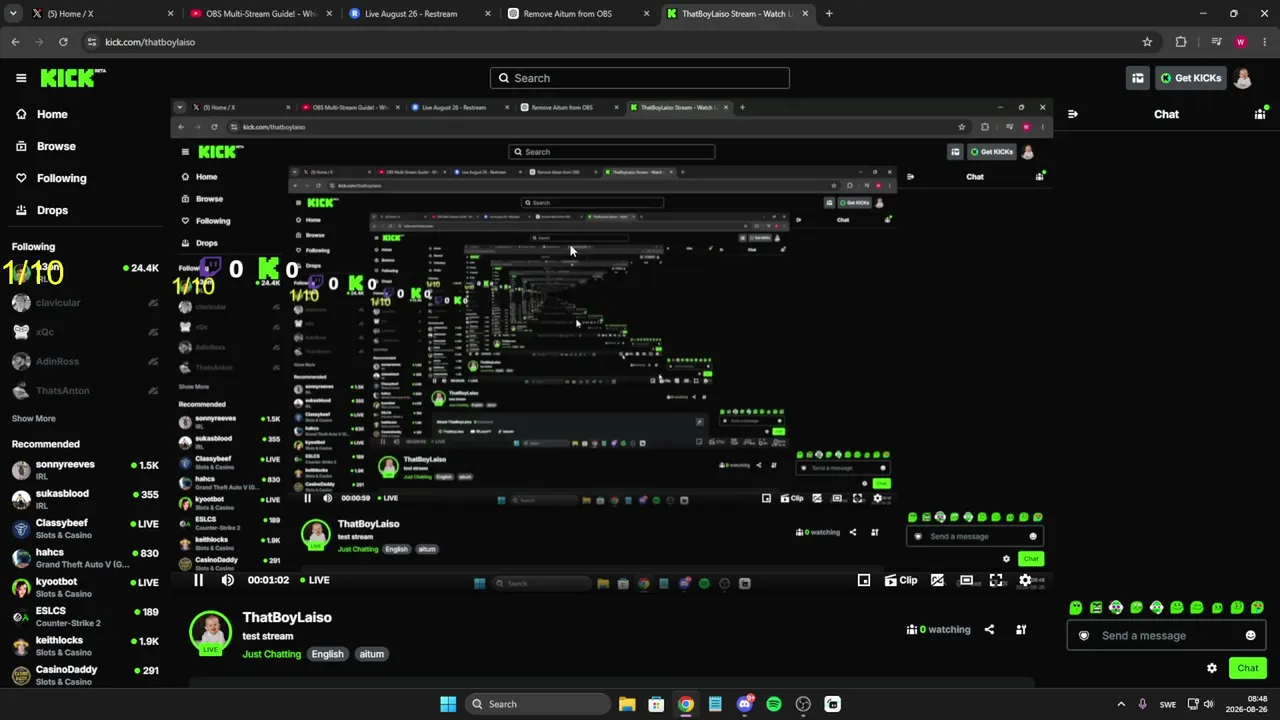Screen dimensions: 1280x720
Task: Open AdinRoss in Following list
Action: pos(85,361)
